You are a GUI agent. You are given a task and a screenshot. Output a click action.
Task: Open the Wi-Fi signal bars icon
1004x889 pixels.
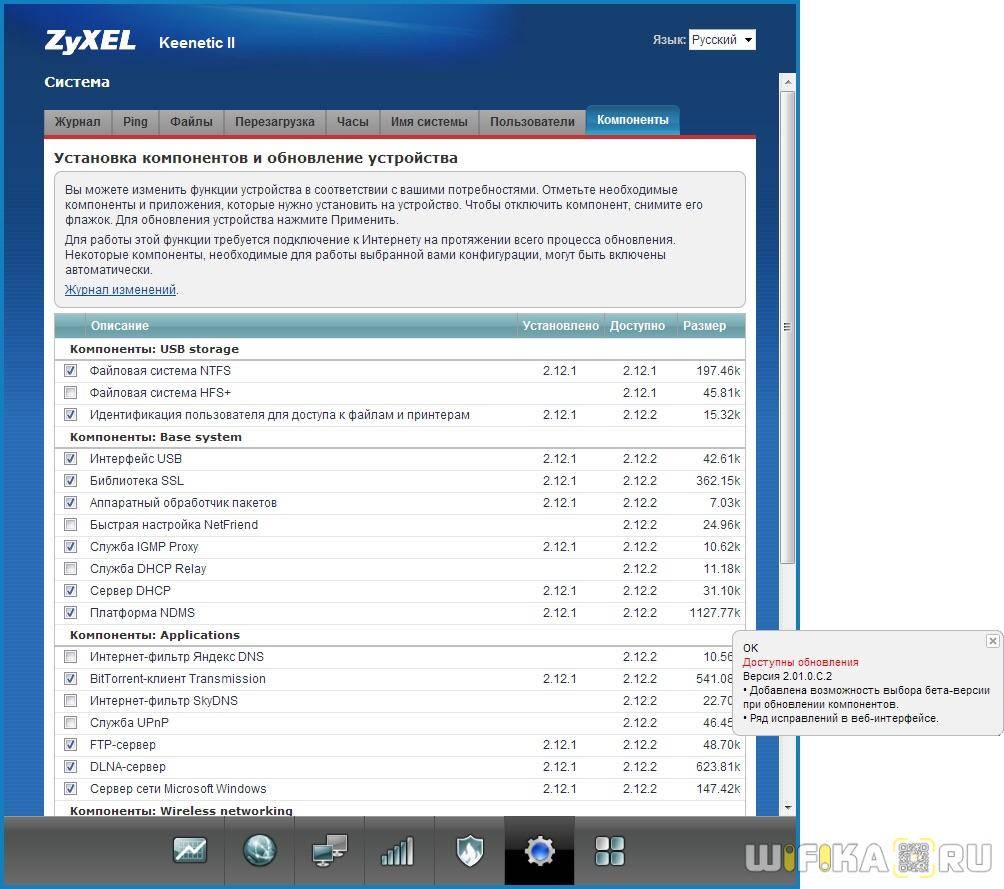point(398,851)
